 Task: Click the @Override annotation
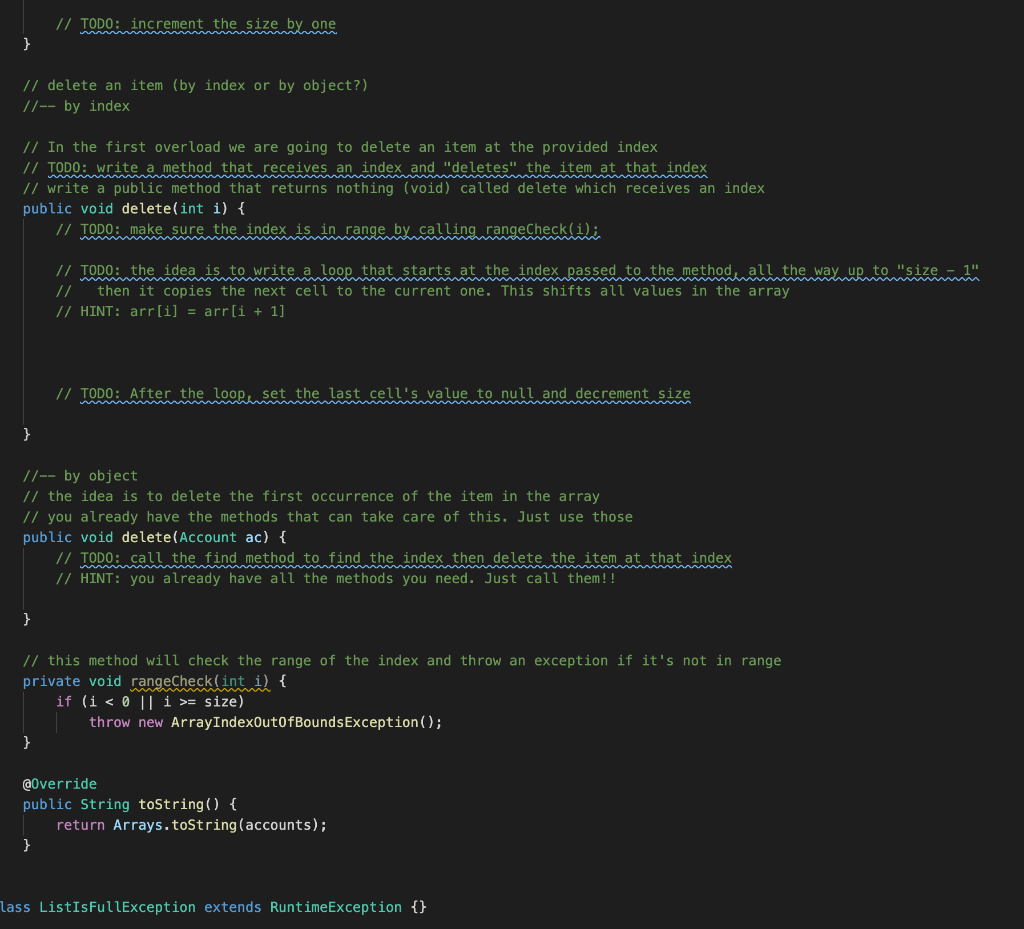60,783
